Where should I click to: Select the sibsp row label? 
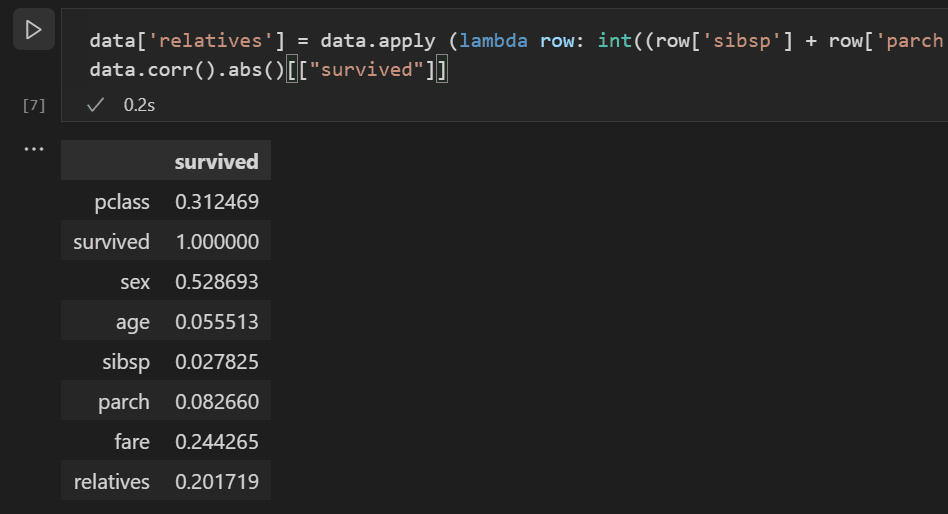pyautogui.click(x=125, y=362)
